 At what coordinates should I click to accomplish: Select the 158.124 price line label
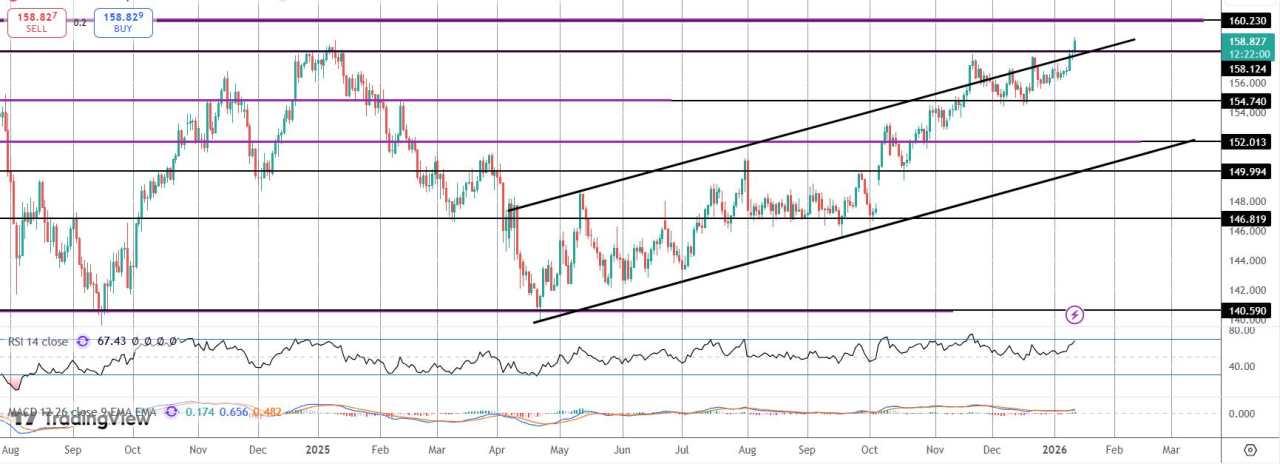(x=1247, y=68)
